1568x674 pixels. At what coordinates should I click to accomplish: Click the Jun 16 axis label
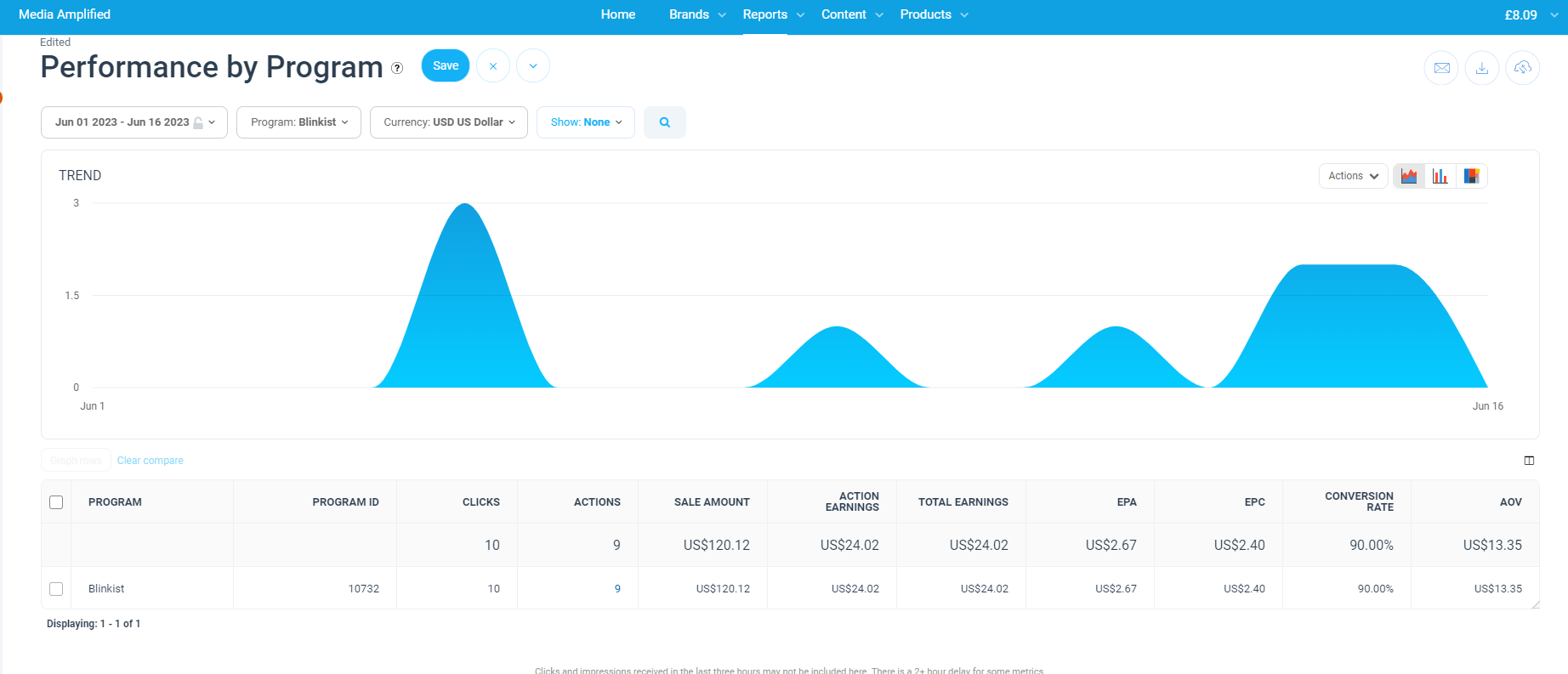(1488, 406)
